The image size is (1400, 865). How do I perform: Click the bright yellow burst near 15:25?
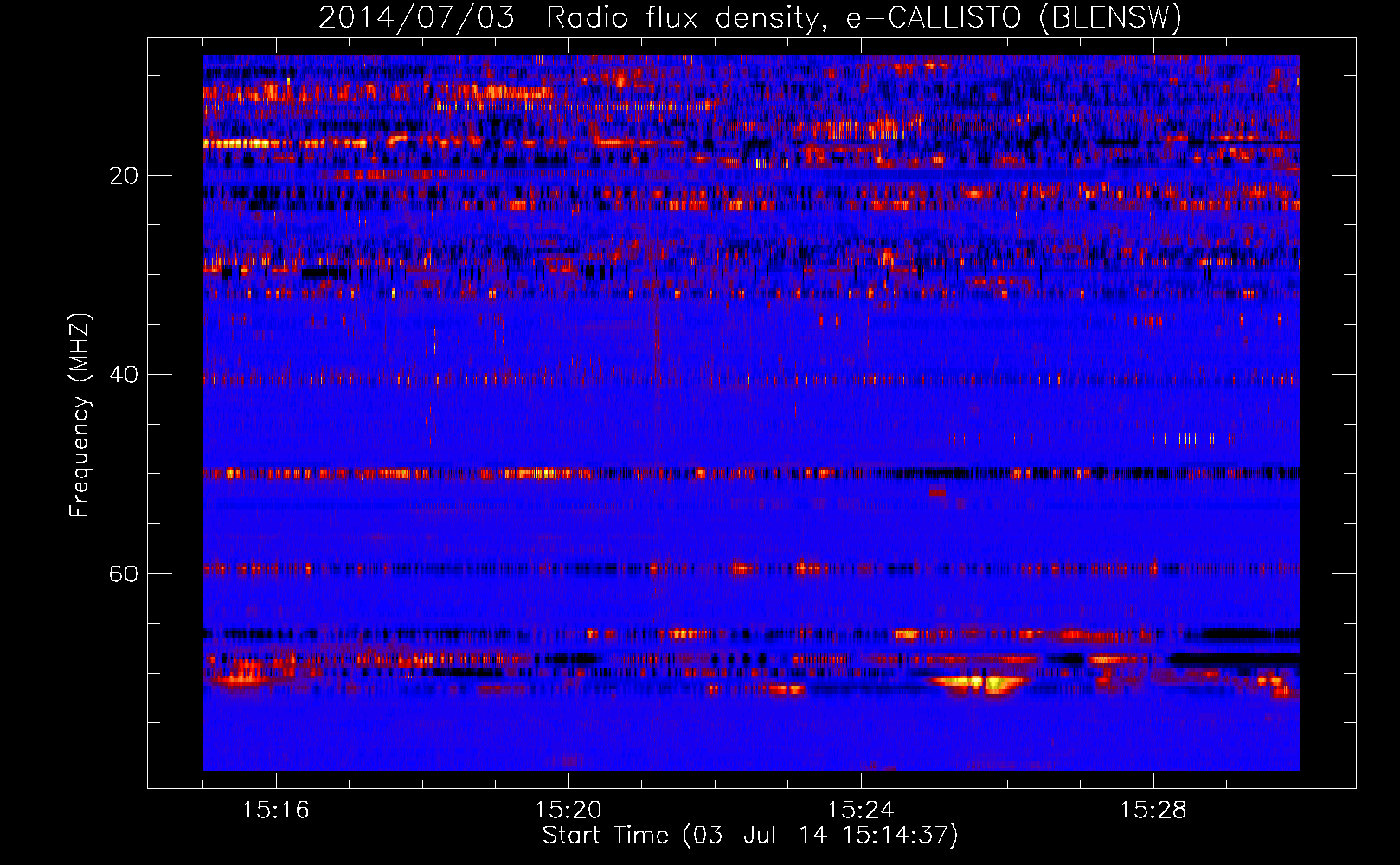coord(978,682)
